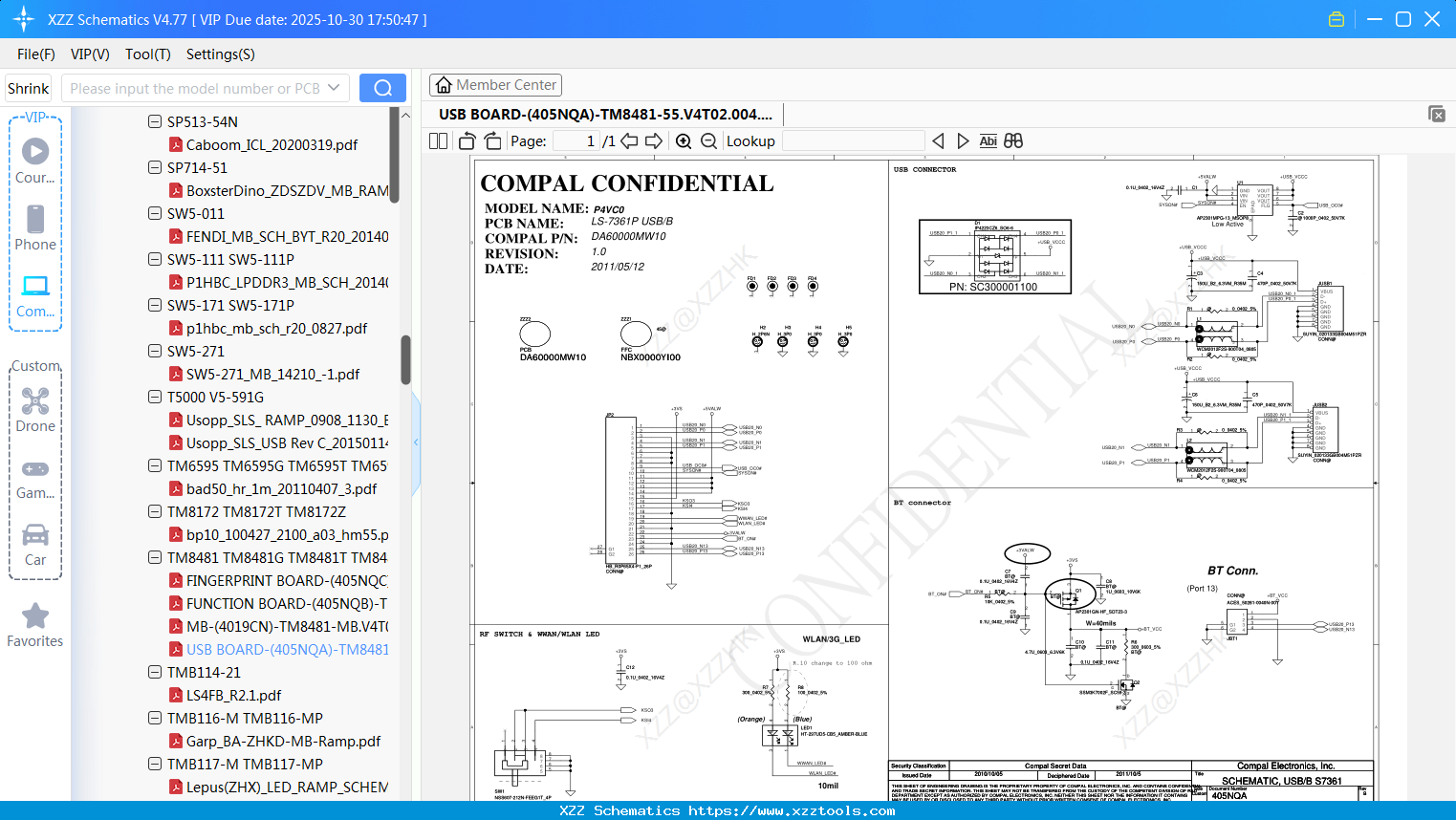Collapse the TMB116-M TMB116-MP node
The width and height of the screenshot is (1456, 820).
155,718
